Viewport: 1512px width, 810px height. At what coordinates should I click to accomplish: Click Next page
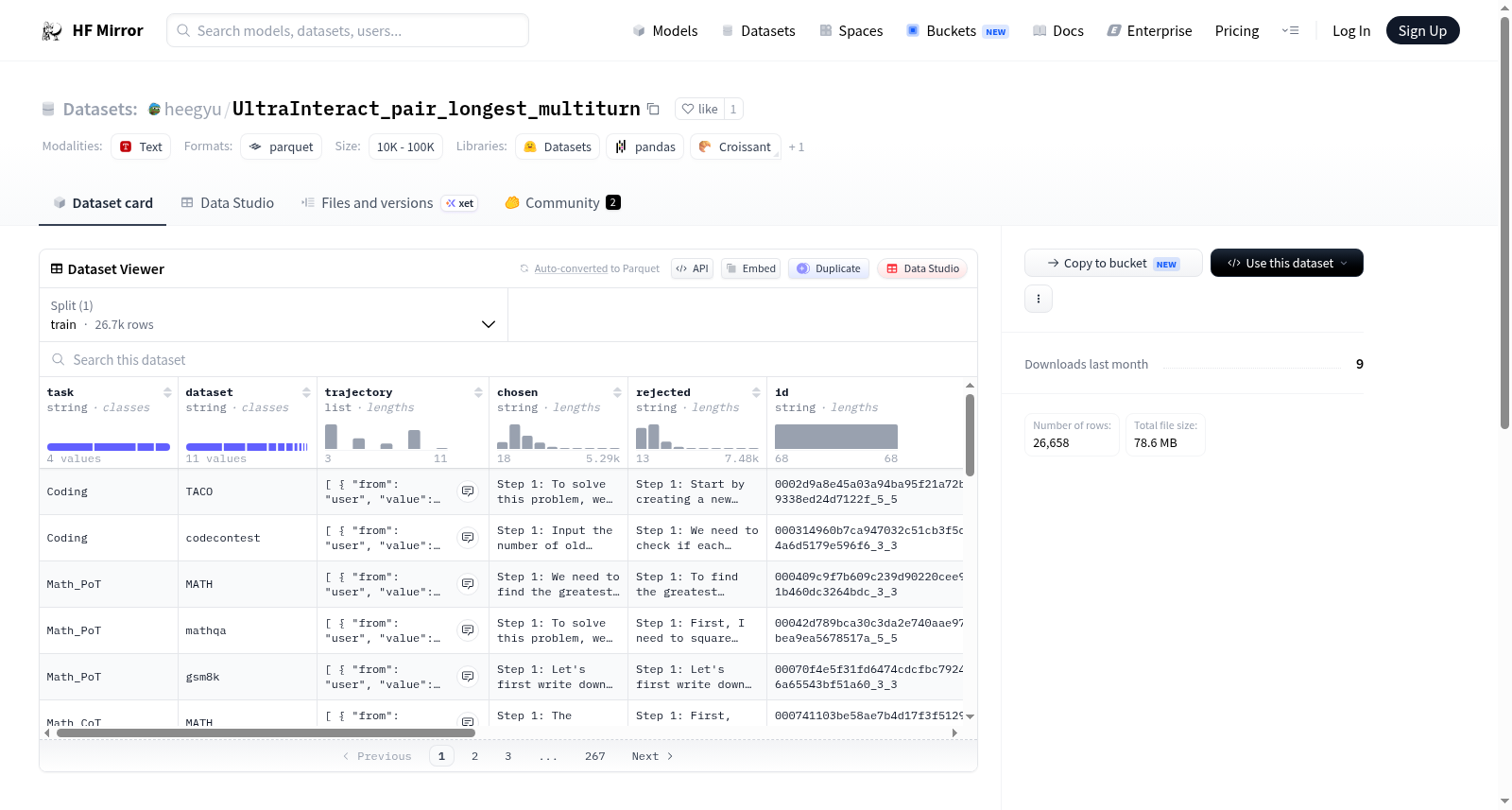[x=652, y=756]
